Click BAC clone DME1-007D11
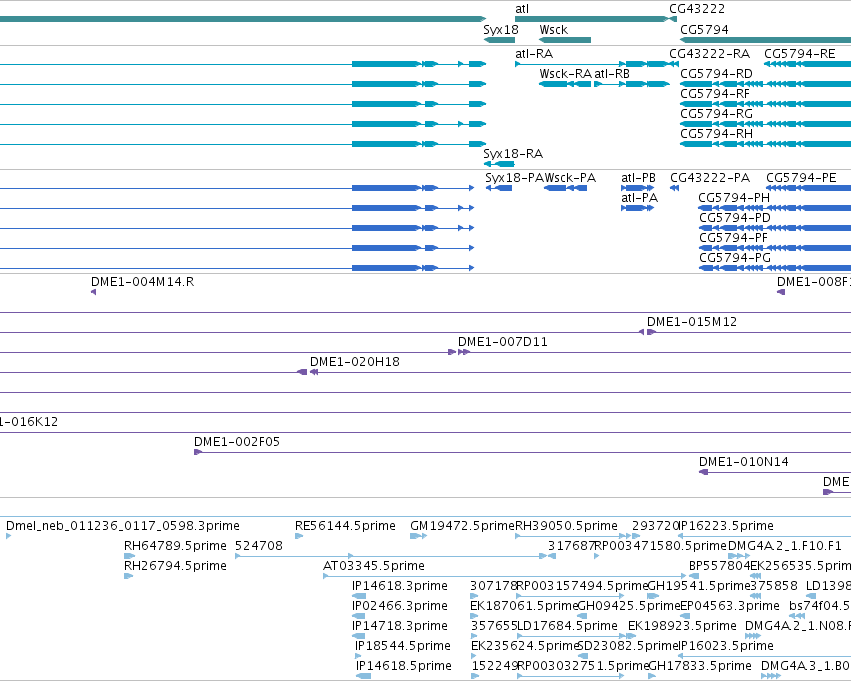Viewport: 851px width, 681px height. 503,342
